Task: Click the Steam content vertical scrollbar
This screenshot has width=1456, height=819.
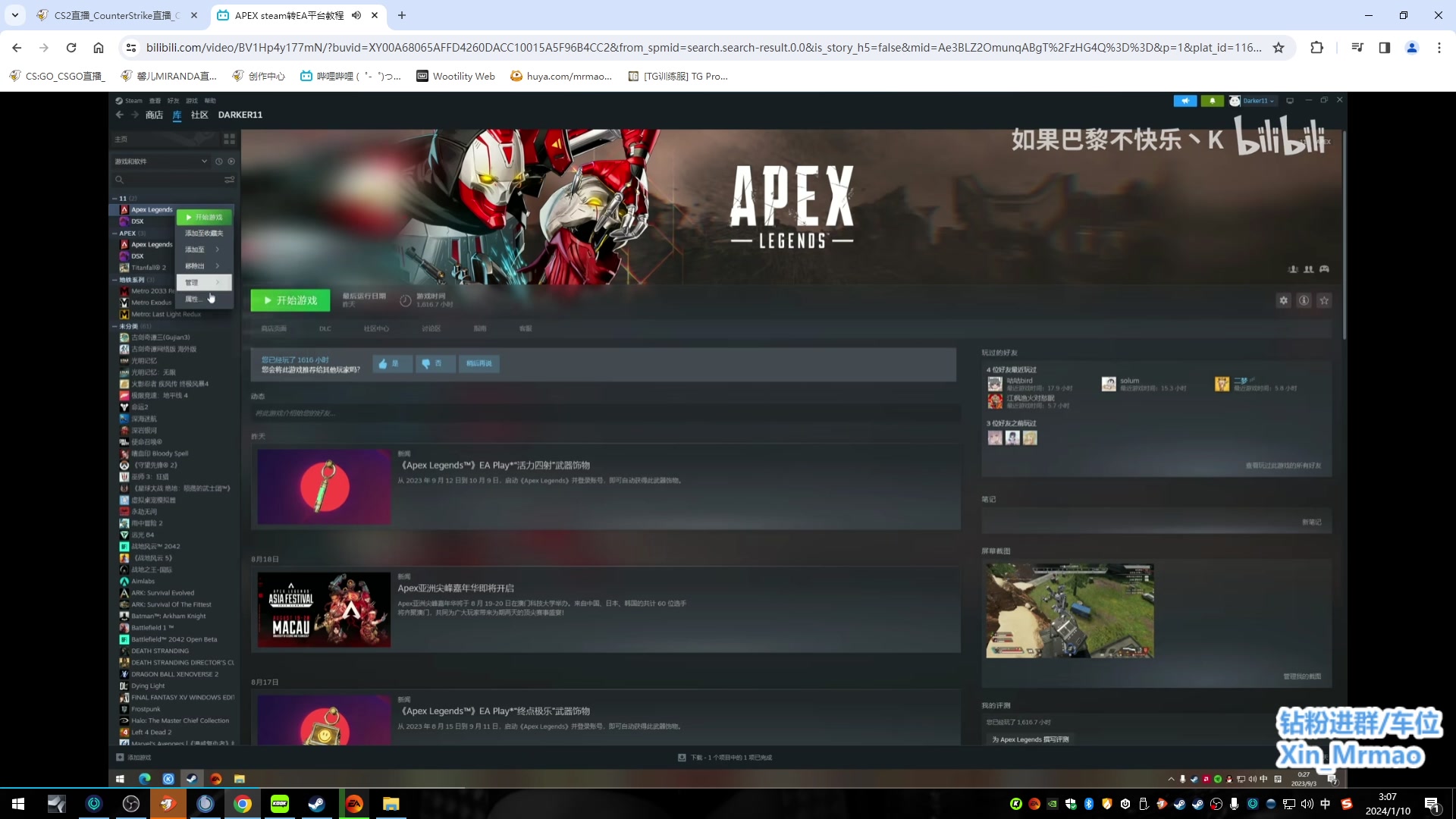Action: [x=1344, y=235]
